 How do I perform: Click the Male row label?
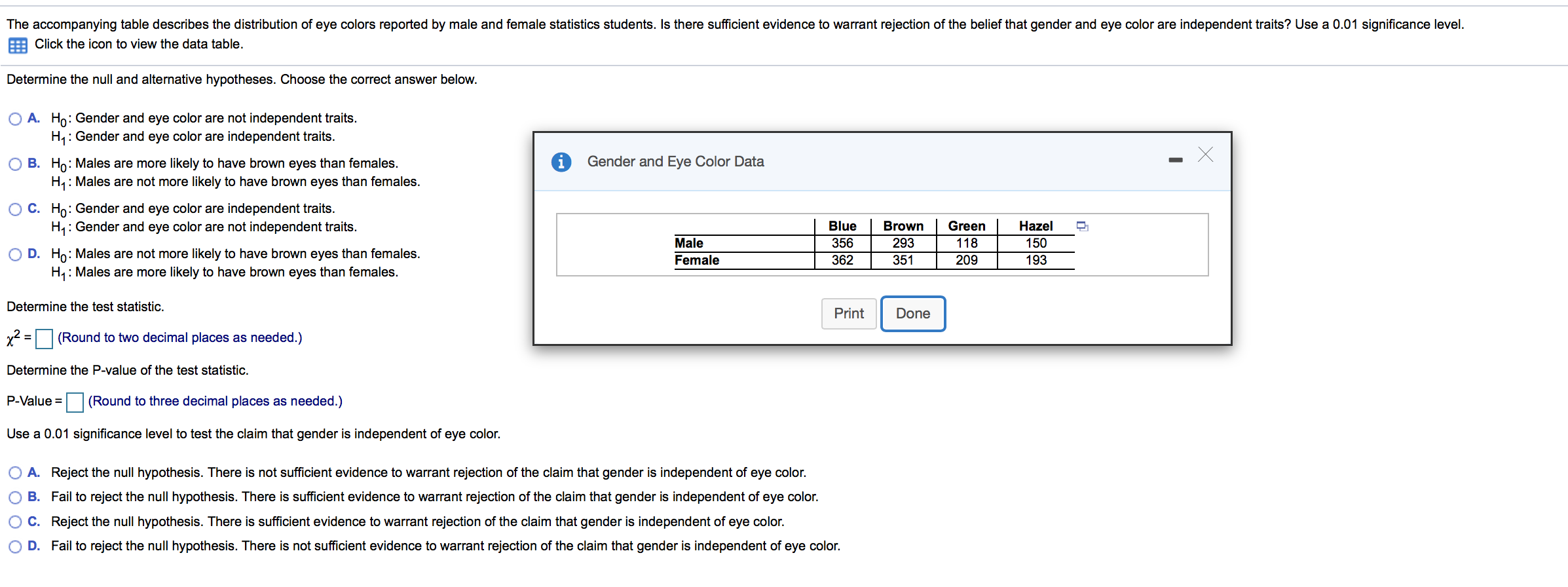pyautogui.click(x=689, y=243)
